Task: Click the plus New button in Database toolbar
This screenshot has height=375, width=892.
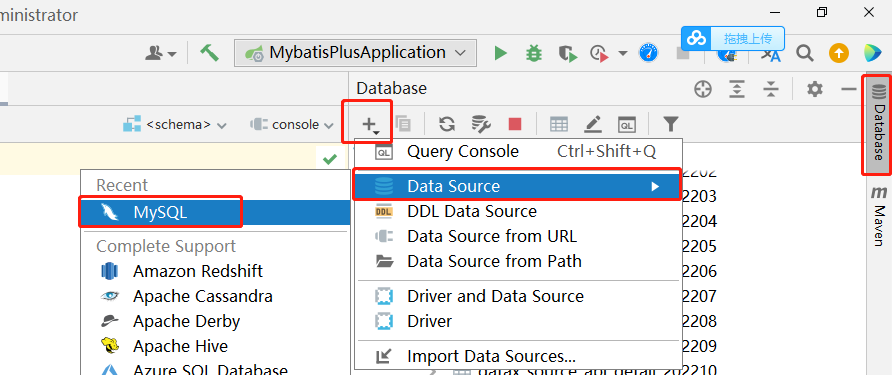Action: [369, 124]
